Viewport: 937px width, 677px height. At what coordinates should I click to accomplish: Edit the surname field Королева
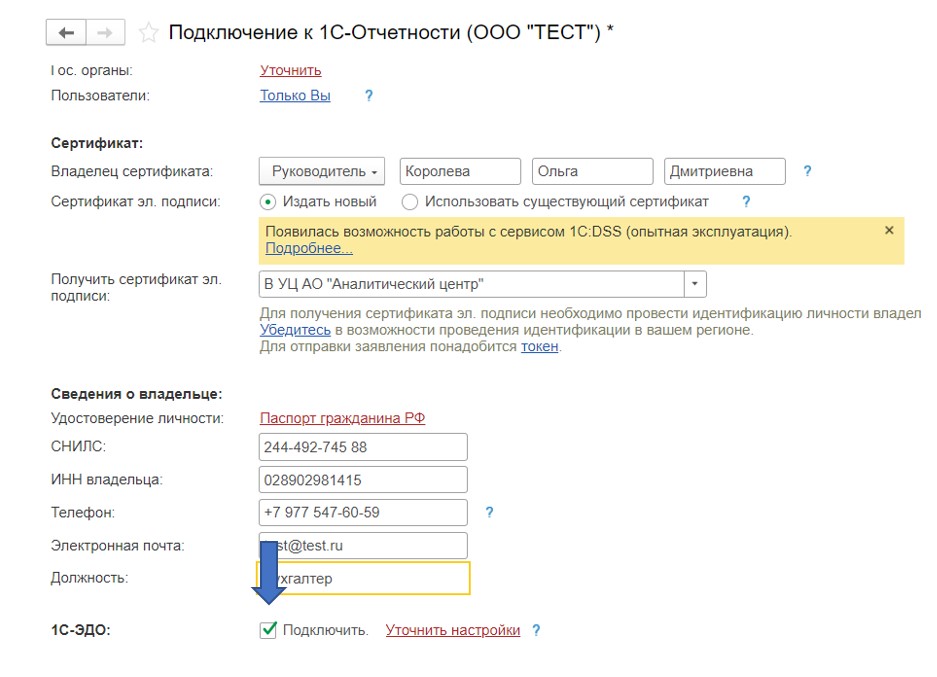click(460, 171)
